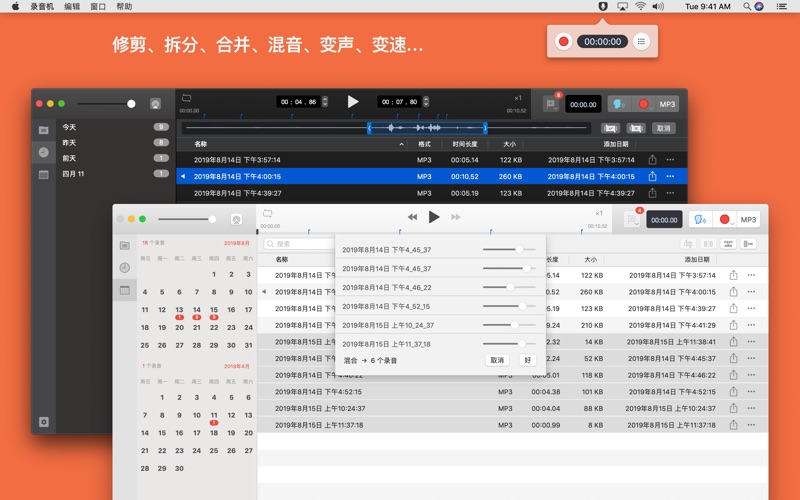Image resolution: width=800 pixels, height=500 pixels.
Task: Click the red record button in menu bar popup
Action: pyautogui.click(x=563, y=41)
